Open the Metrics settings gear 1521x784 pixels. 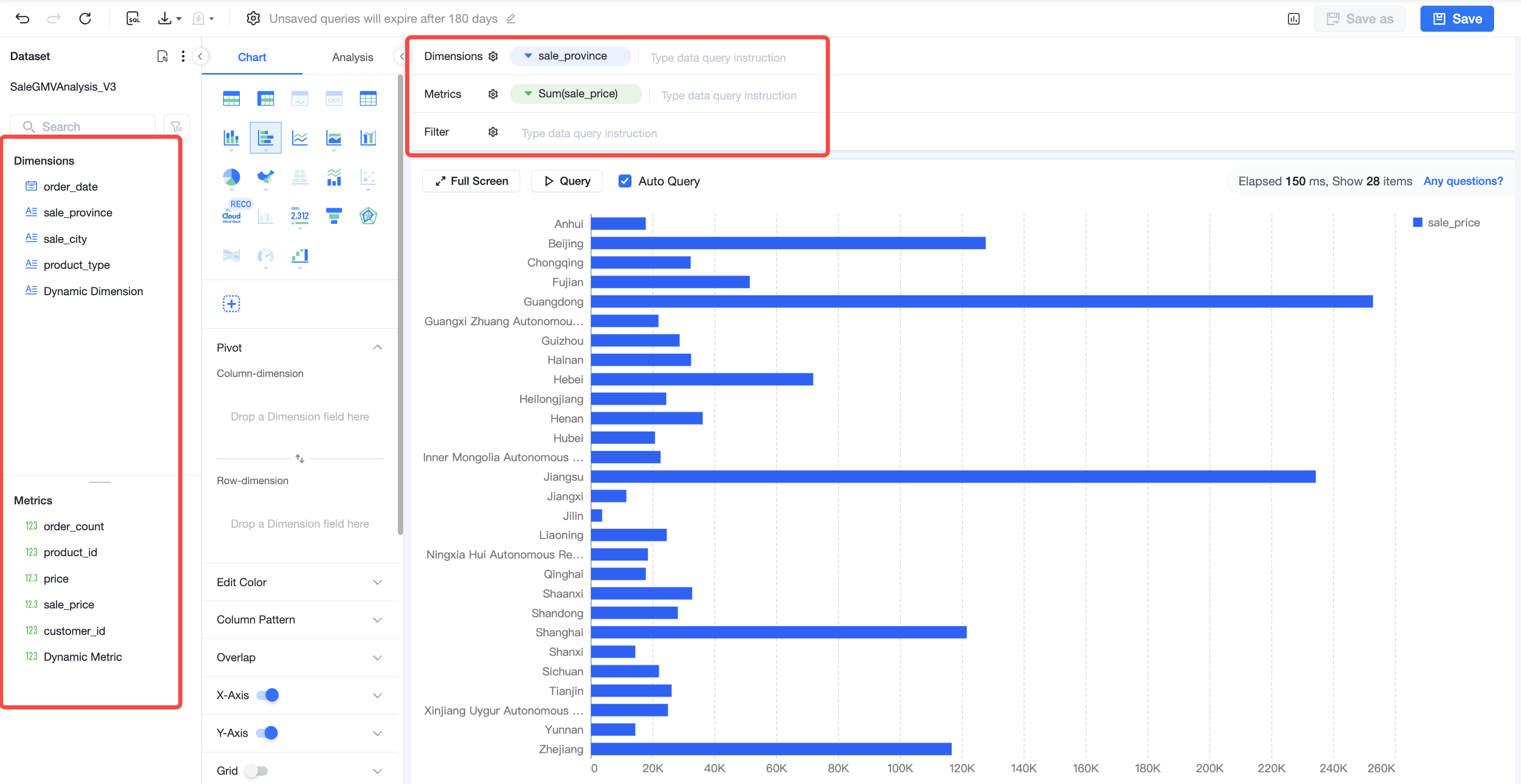tap(493, 94)
